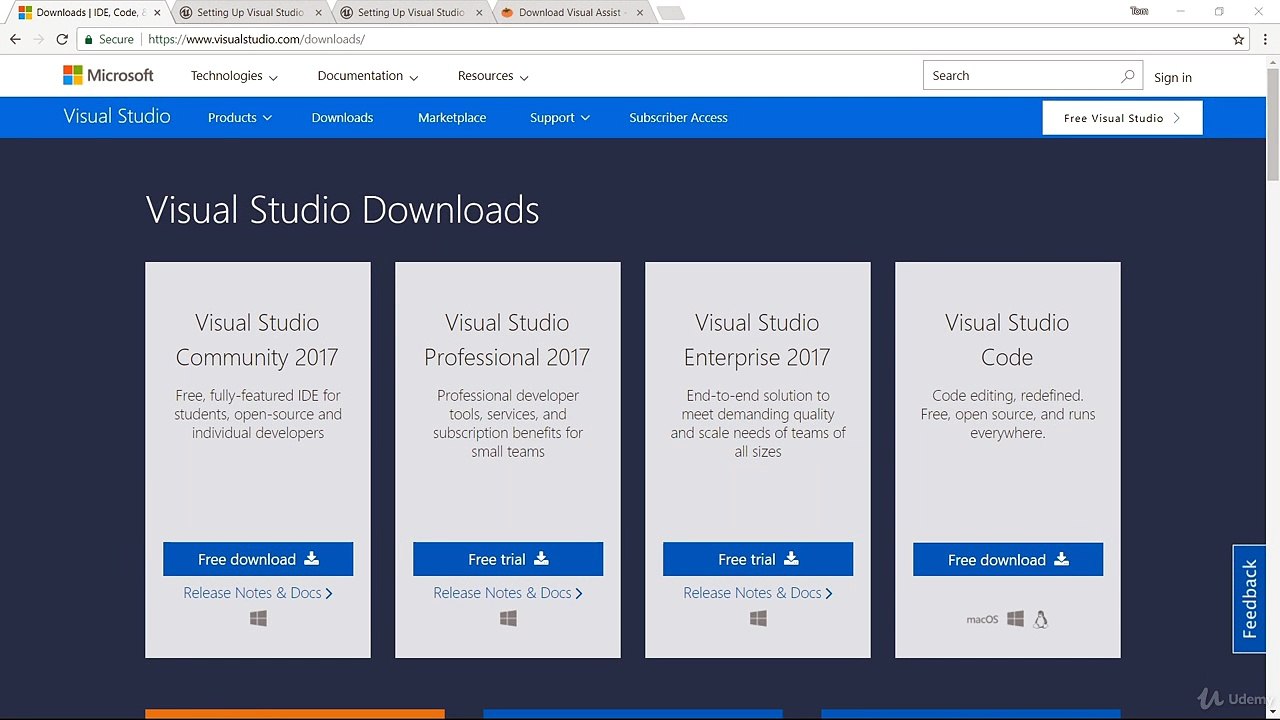The height and width of the screenshot is (720, 1280).
Task: Expand the Products menu
Action: tap(240, 118)
